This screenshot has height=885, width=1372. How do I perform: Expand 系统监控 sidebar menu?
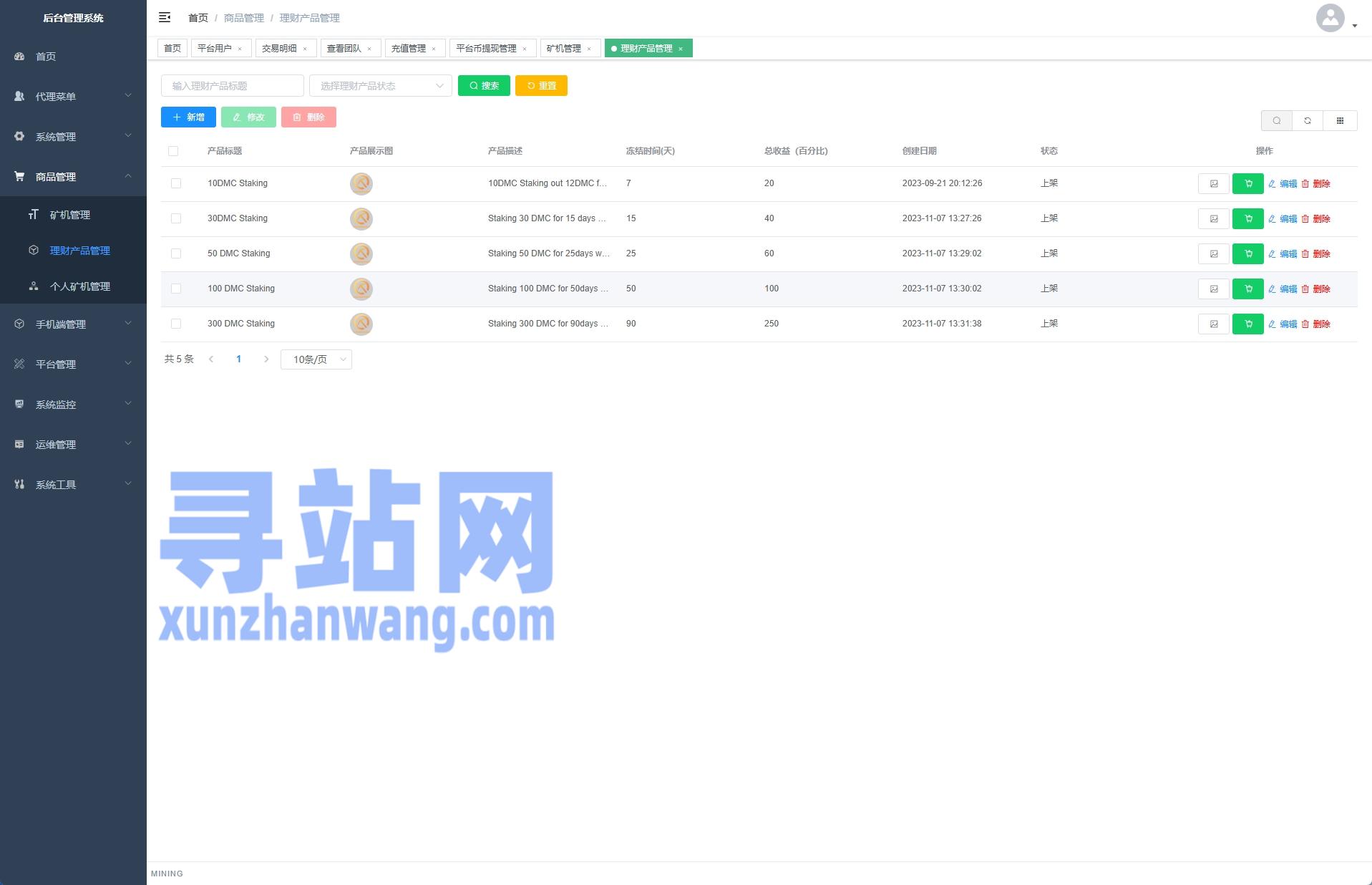(x=73, y=404)
